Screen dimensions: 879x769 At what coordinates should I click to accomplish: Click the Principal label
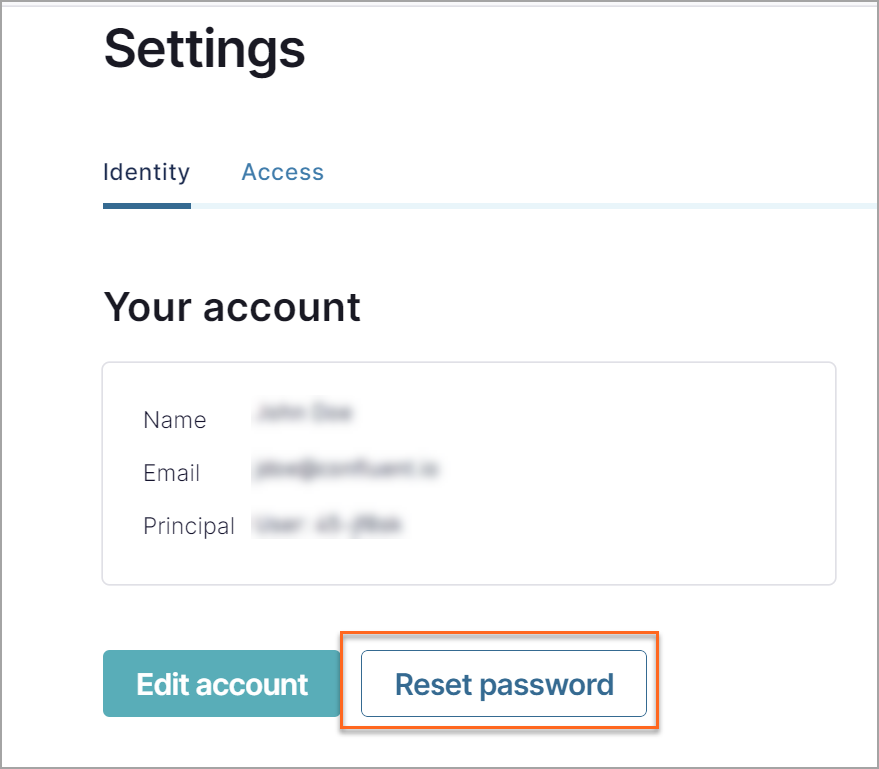189,525
